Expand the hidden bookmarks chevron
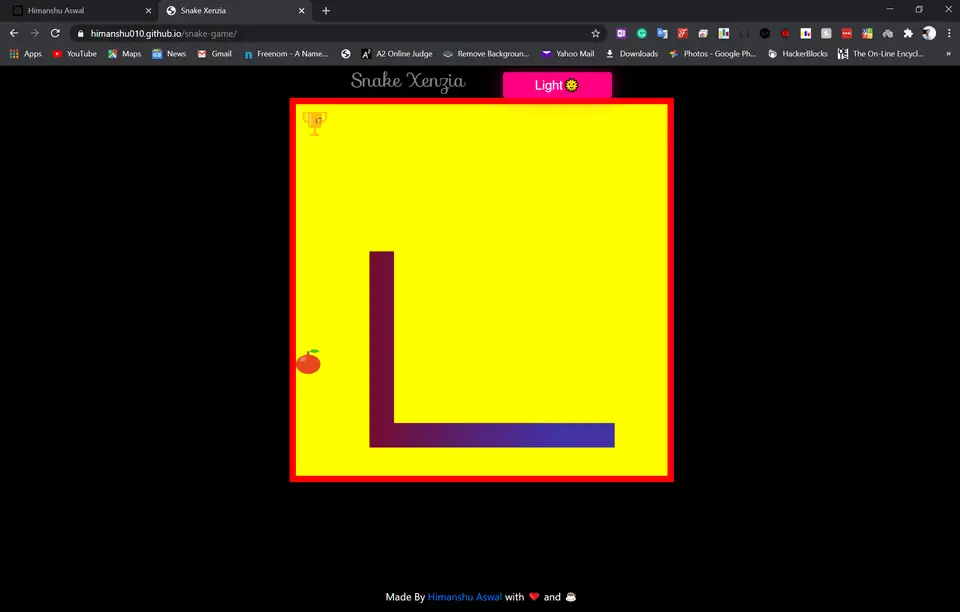 948,54
